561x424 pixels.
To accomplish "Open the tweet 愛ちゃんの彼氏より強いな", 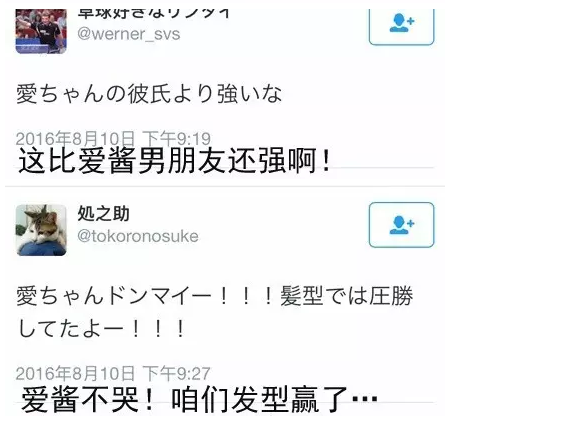I will (149, 94).
